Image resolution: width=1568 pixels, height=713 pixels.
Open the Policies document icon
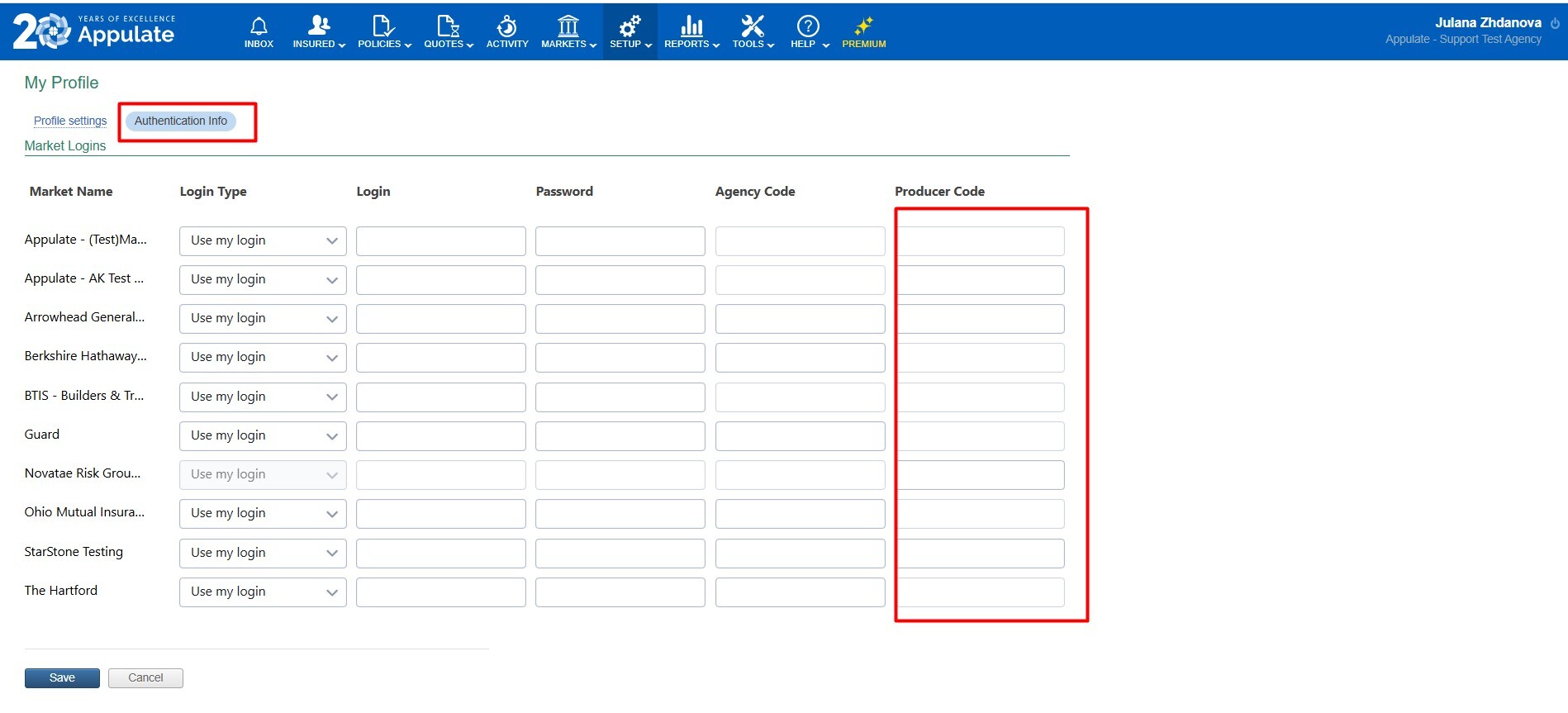coord(382,26)
